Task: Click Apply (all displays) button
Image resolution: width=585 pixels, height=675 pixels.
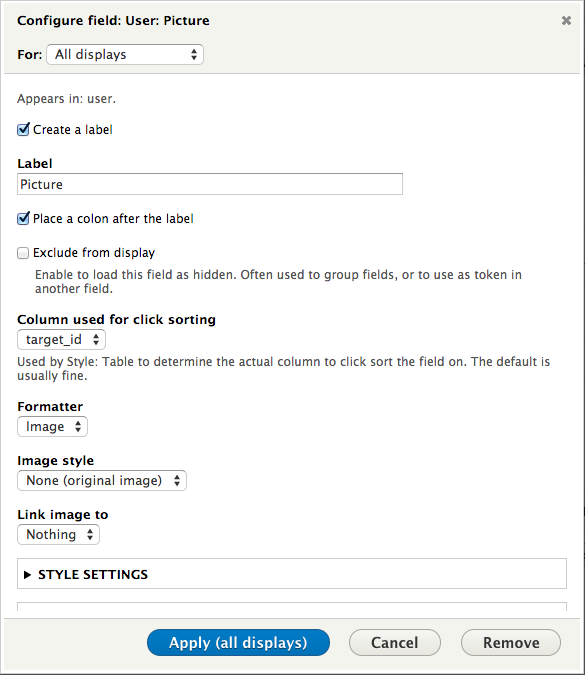Action: (x=238, y=643)
